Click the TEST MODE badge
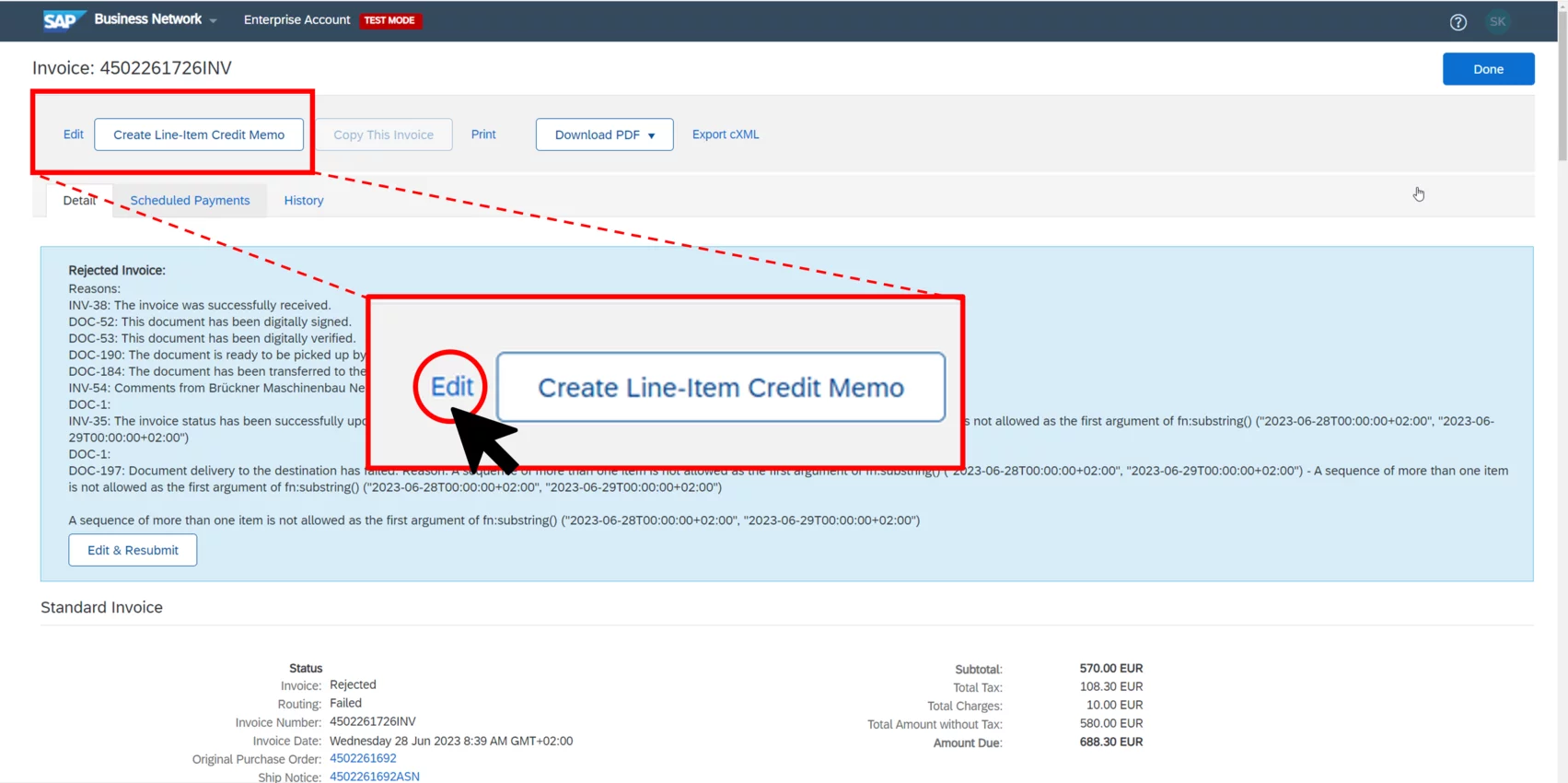Screen dimensions: 1568x783 coord(389,20)
